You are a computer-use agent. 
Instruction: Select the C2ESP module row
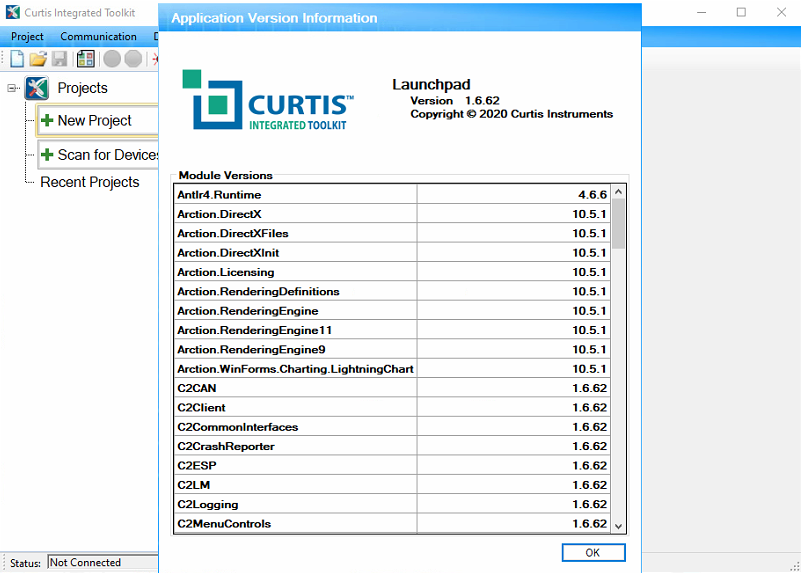pyautogui.click(x=392, y=466)
